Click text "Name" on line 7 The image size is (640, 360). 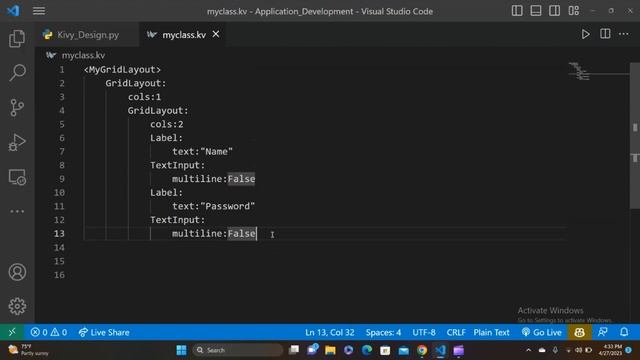216,151
